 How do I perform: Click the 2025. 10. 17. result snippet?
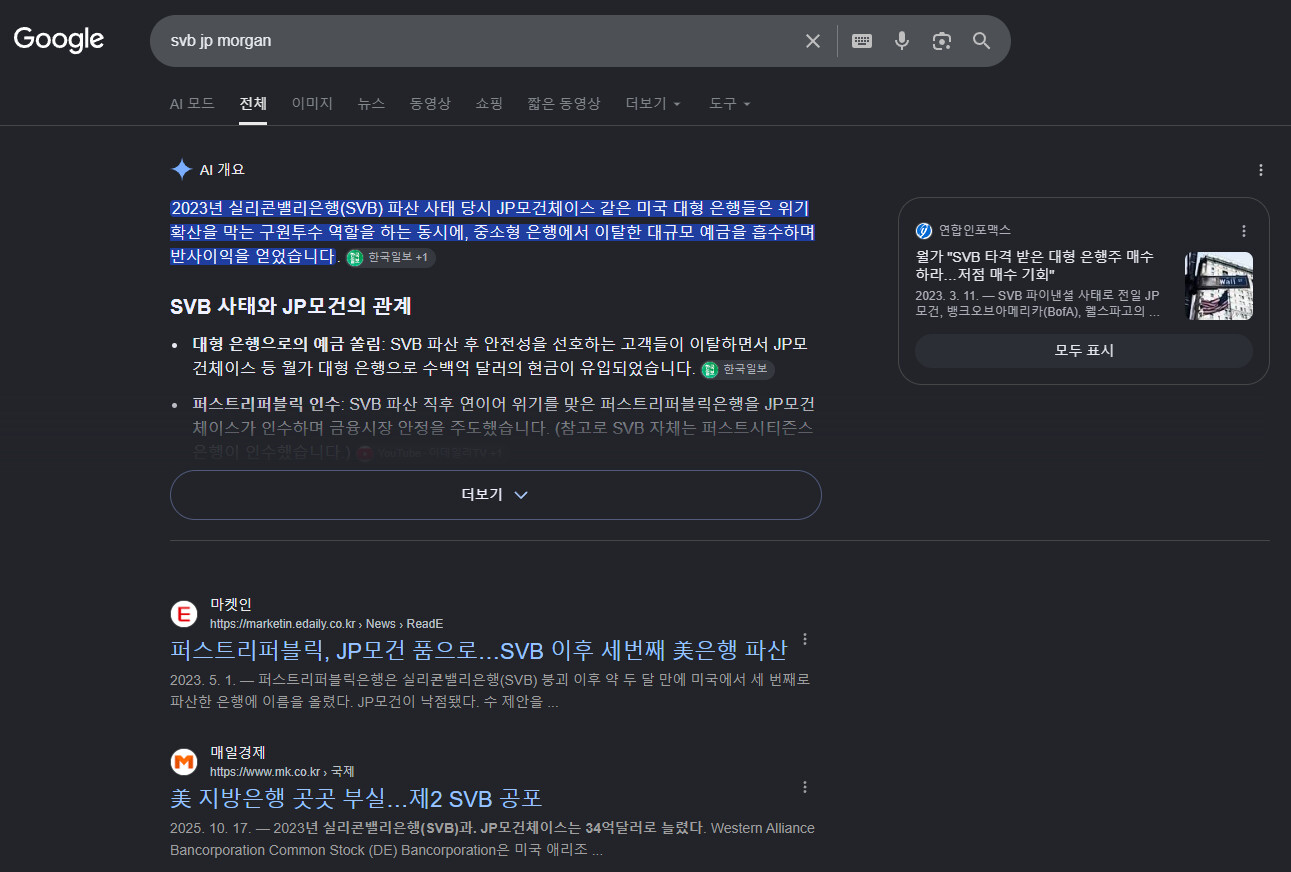[x=492, y=839]
